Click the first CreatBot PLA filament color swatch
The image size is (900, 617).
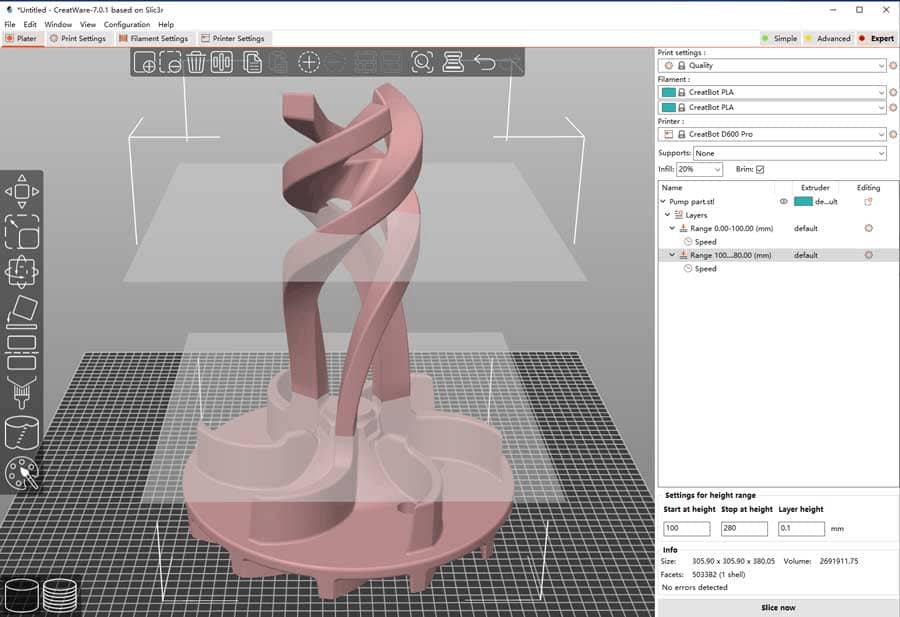click(668, 92)
